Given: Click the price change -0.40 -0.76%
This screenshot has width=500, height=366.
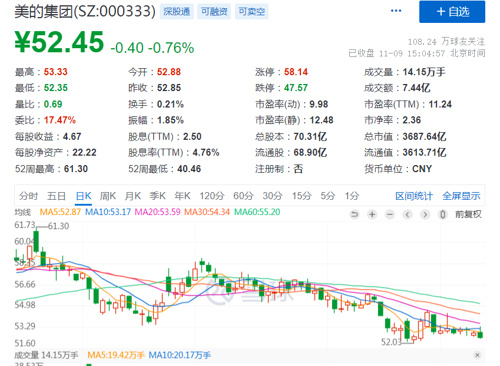Looking at the screenshot, I should (152, 48).
